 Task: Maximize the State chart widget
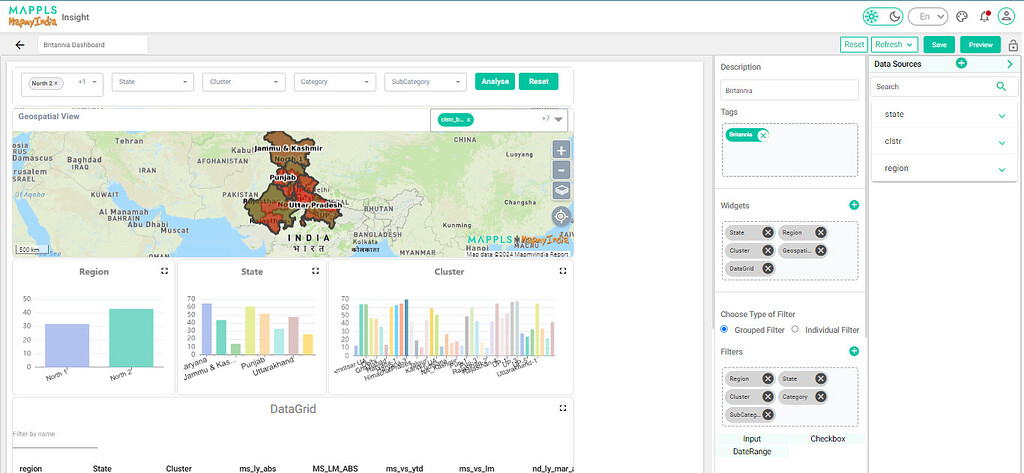315,270
